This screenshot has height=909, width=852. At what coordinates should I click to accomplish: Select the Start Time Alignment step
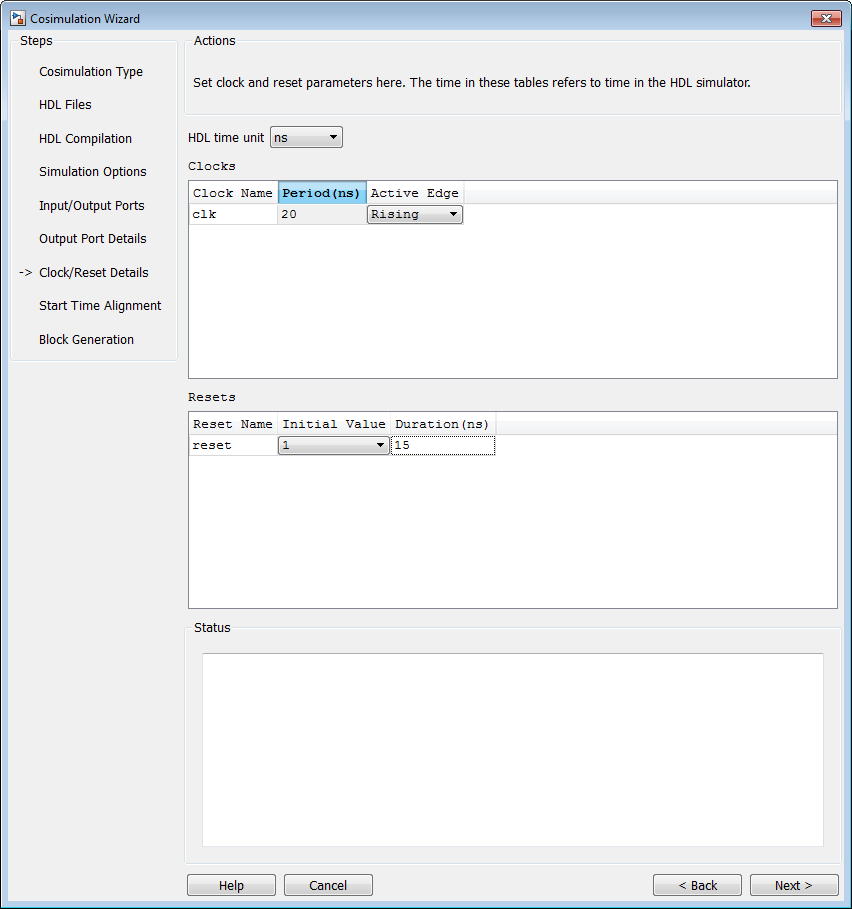pyautogui.click(x=100, y=306)
